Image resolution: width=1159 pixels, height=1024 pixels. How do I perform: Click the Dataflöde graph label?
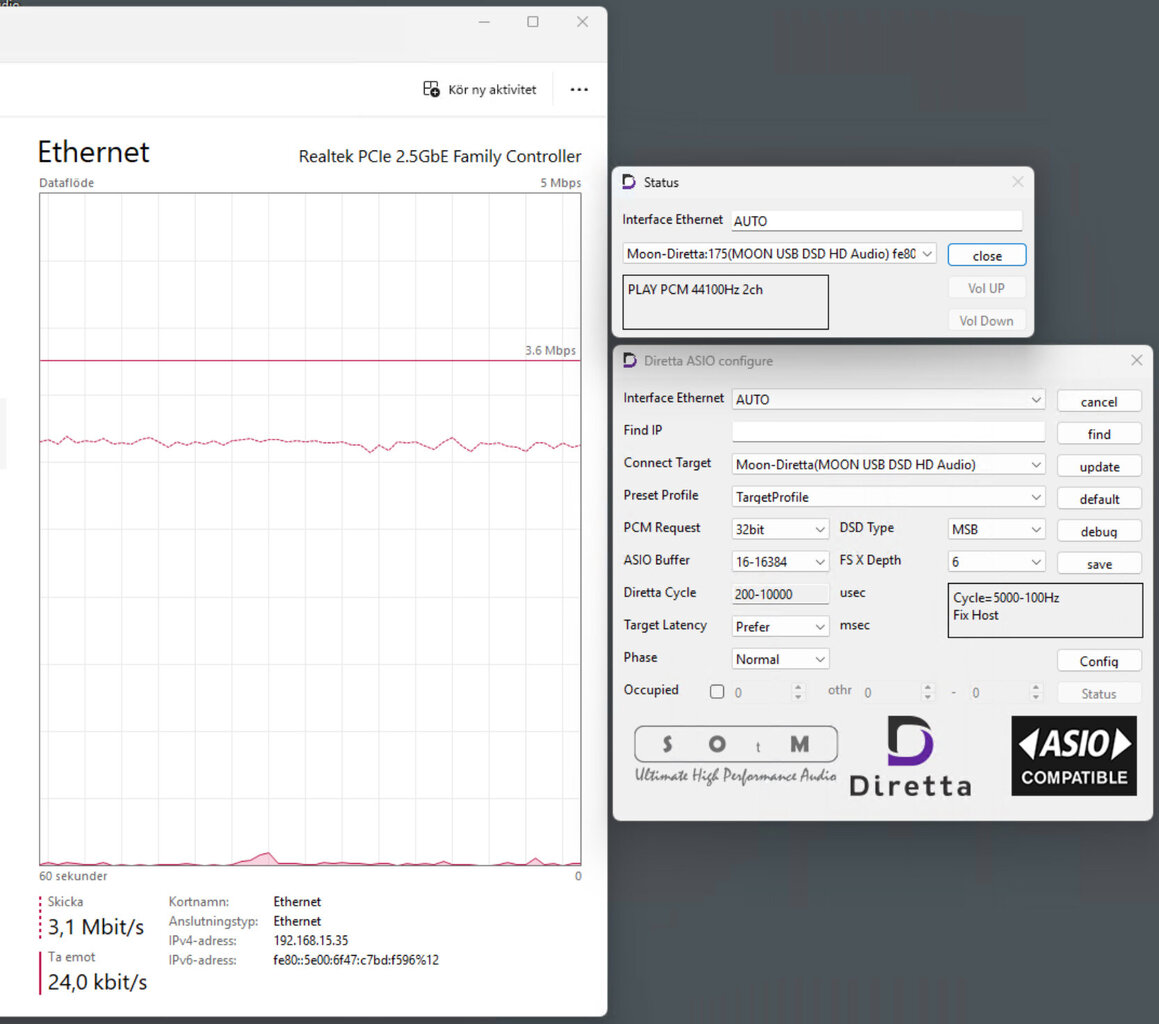[x=67, y=183]
